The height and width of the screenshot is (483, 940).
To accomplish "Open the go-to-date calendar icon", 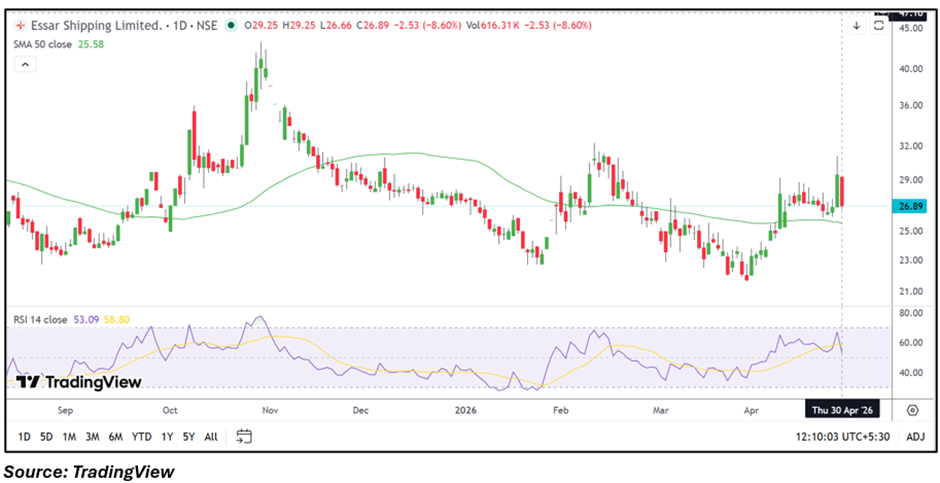I will (x=244, y=436).
